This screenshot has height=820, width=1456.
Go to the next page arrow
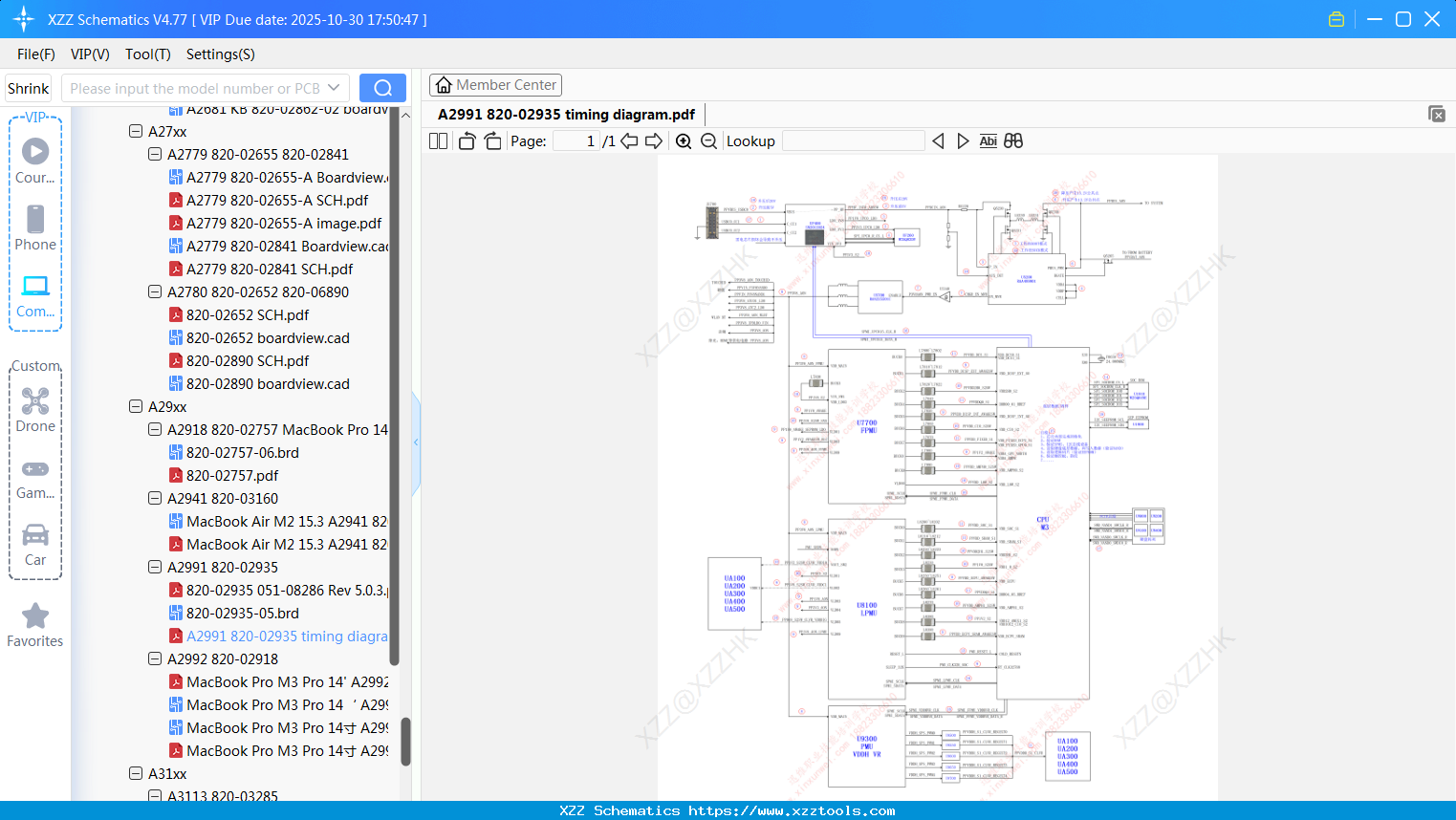654,141
